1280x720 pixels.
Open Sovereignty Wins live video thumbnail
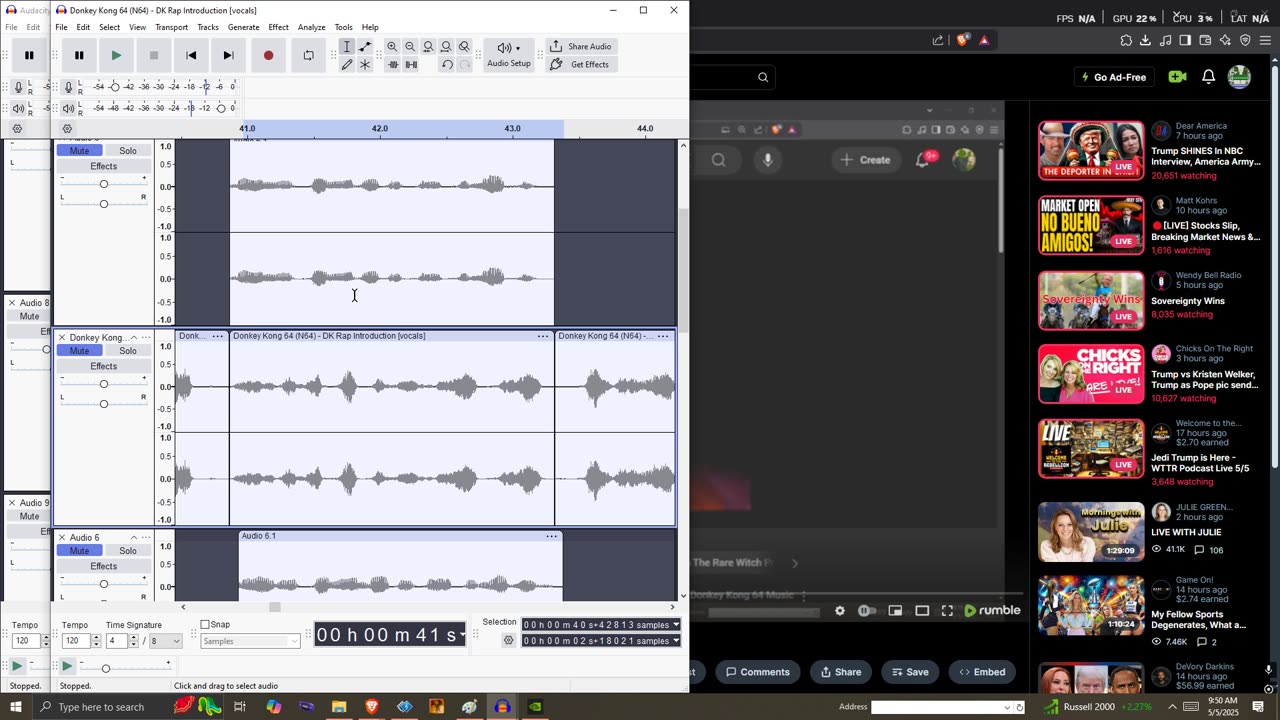click(x=1091, y=300)
